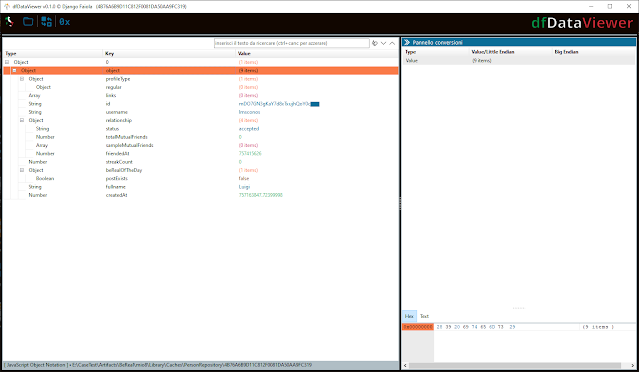Viewport: 639px width, 372px height.
Task: Click Value/Little Endian column header
Action: (511, 52)
